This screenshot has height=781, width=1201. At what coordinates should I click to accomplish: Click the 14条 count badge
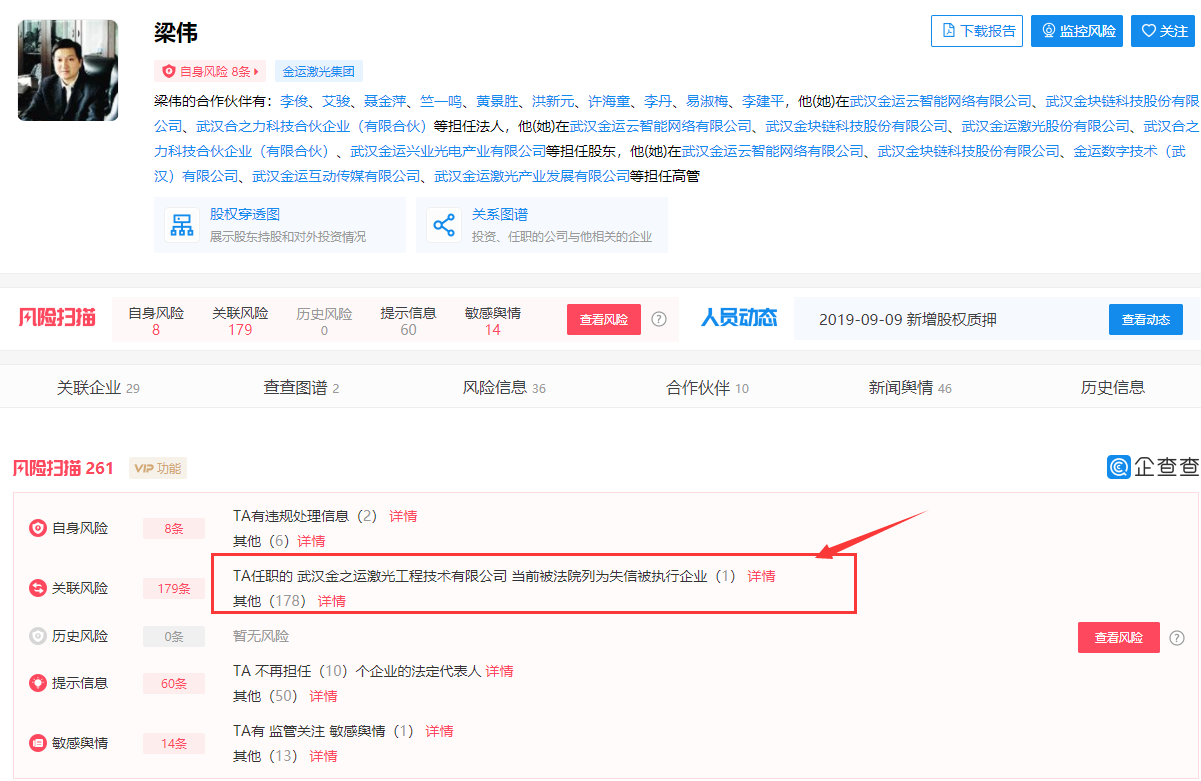pyautogui.click(x=174, y=744)
